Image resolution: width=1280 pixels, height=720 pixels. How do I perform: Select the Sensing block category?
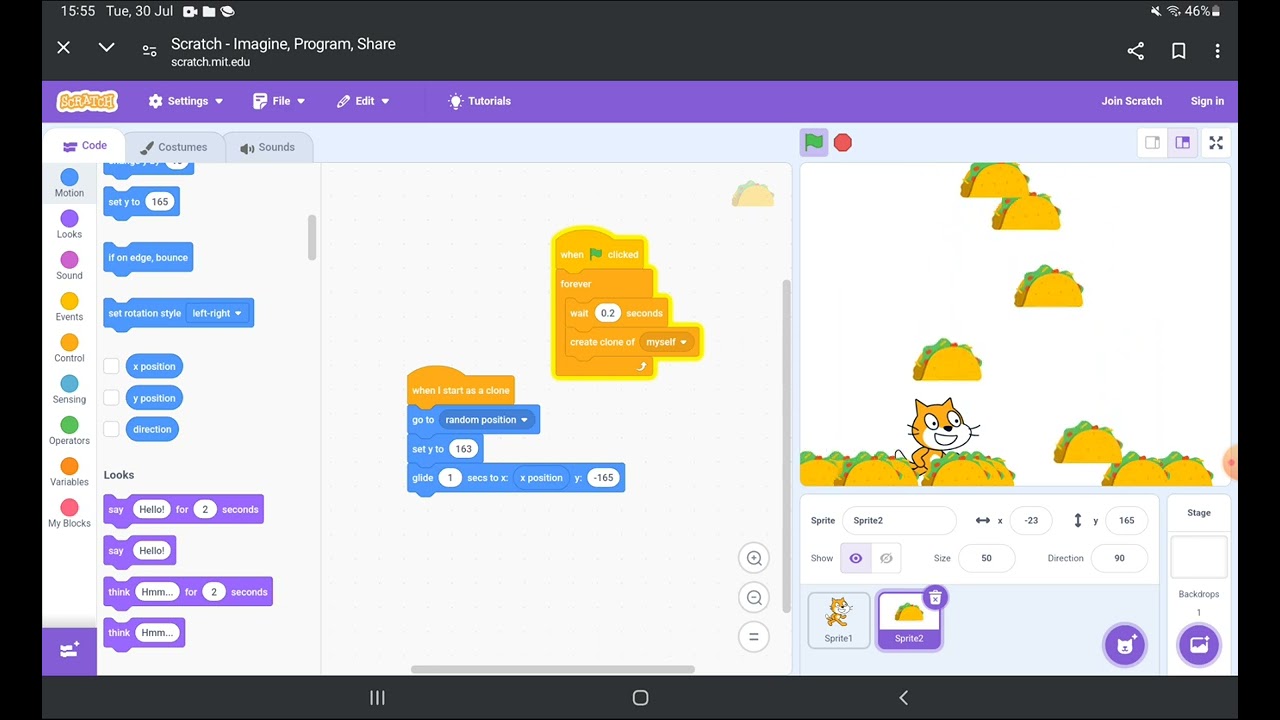69,390
